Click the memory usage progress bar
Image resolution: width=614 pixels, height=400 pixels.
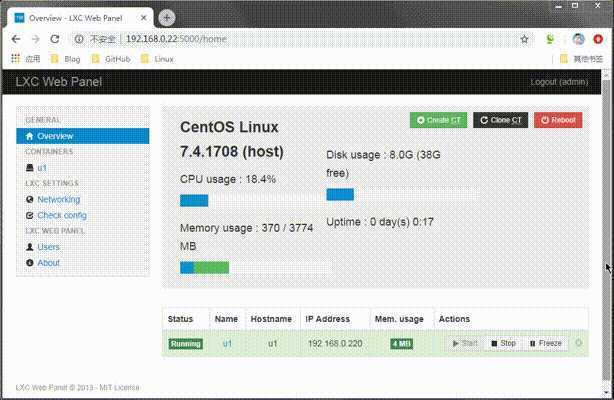click(256, 268)
